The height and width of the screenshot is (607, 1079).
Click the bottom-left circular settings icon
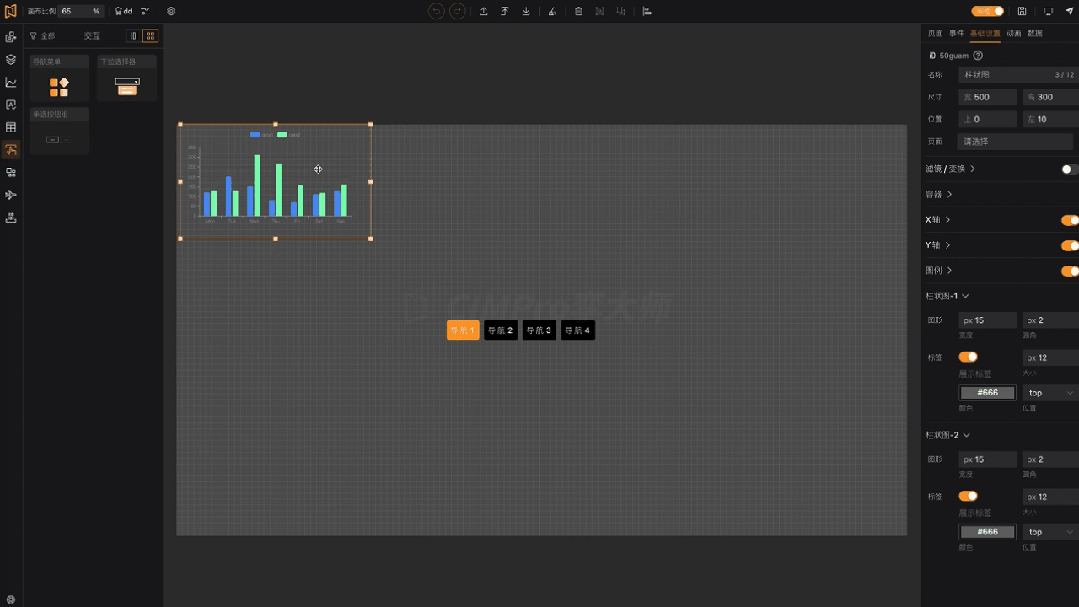tap(10, 599)
